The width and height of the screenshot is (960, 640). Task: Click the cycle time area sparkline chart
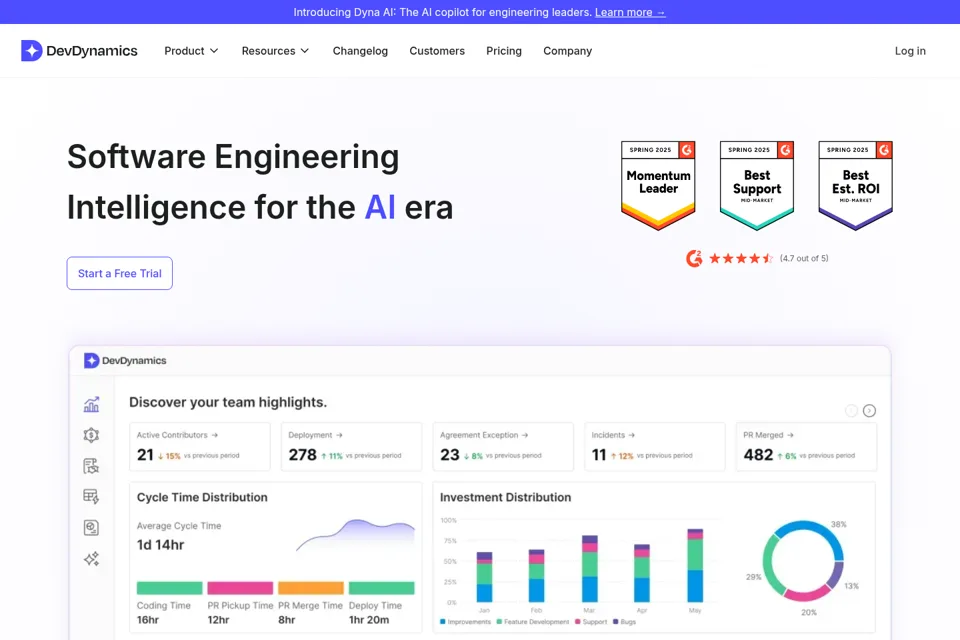355,535
